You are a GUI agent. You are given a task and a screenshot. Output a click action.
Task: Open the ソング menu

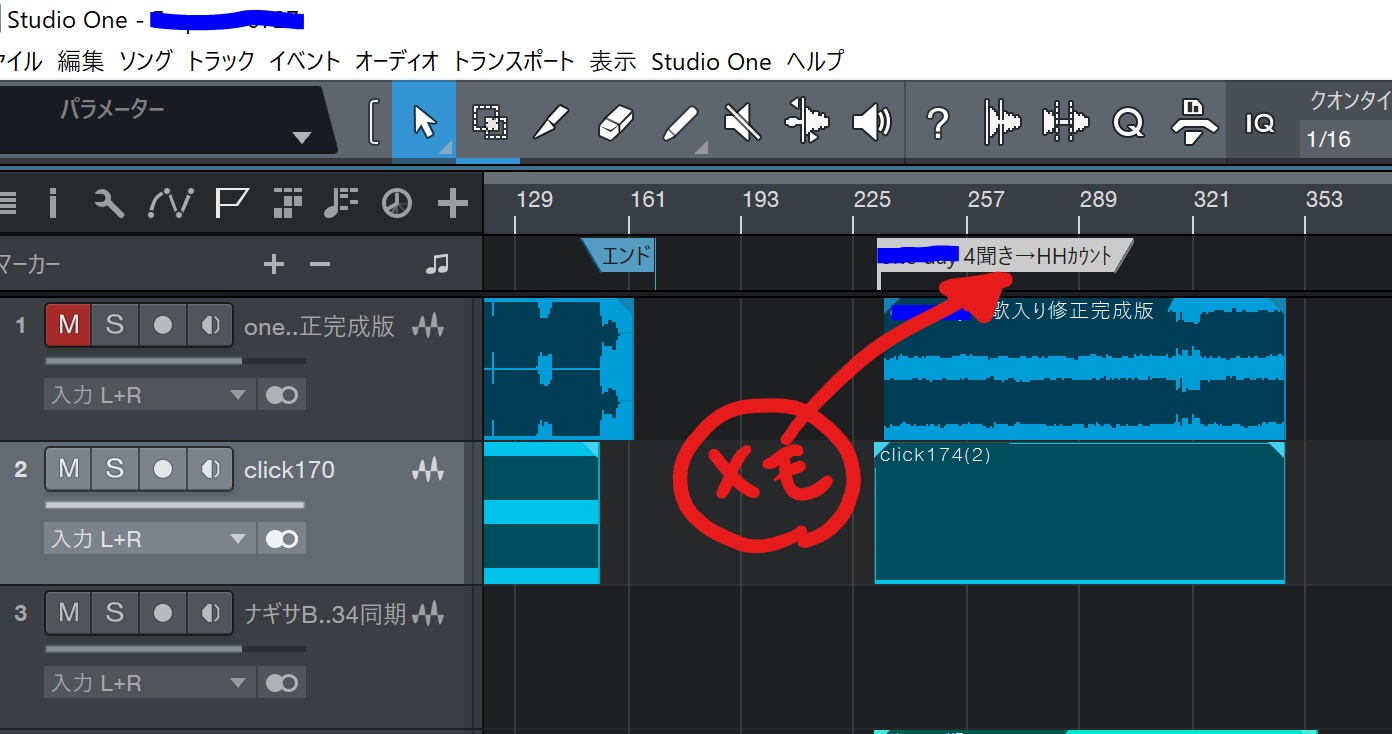(146, 61)
